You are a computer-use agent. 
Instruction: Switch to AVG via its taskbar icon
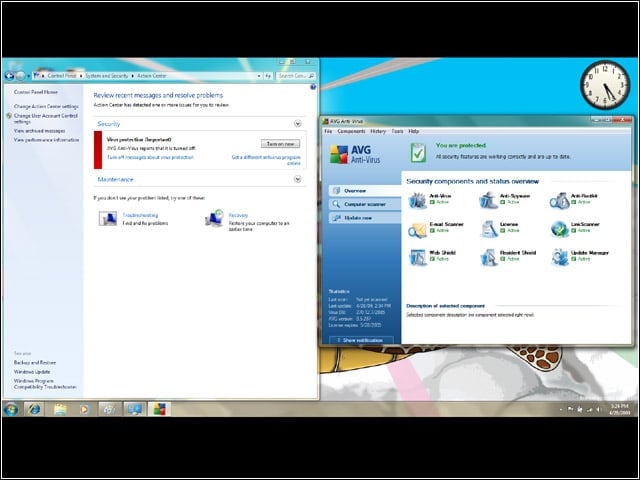pyautogui.click(x=159, y=409)
